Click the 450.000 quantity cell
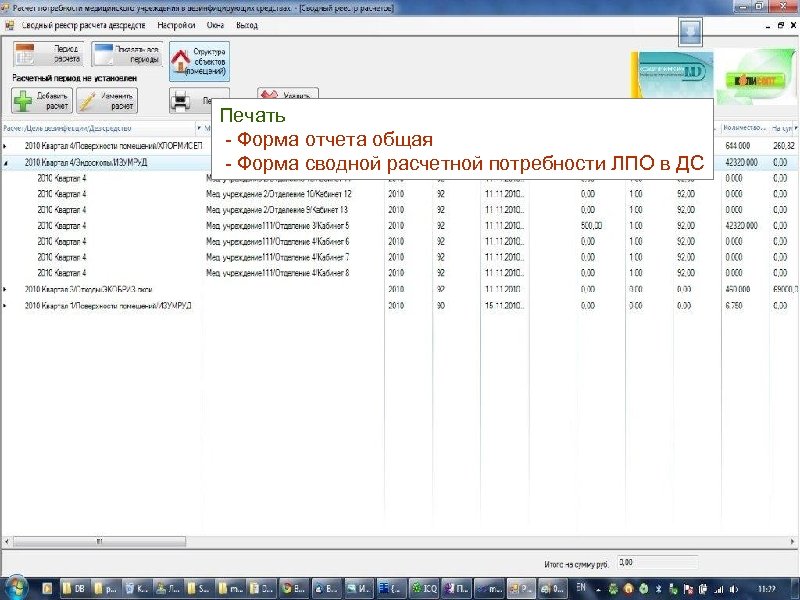Viewport: 800px width, 600px height. [738, 289]
